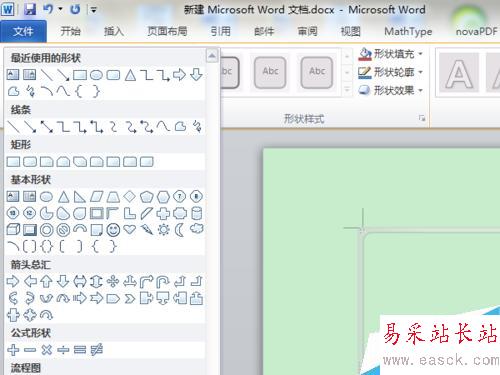Viewport: 500px width, 375px height.
Task: Open the Undo history dropdown arrow
Action: pos(60,9)
